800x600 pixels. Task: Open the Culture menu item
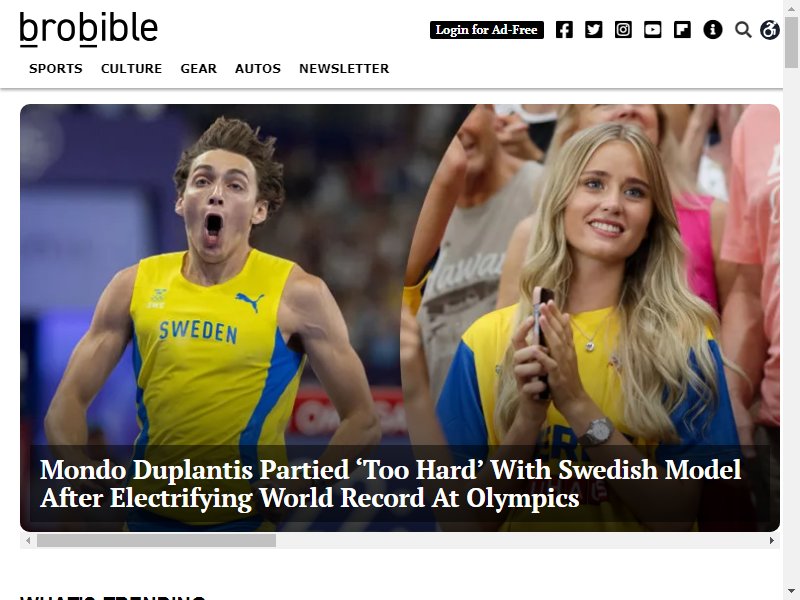point(131,68)
